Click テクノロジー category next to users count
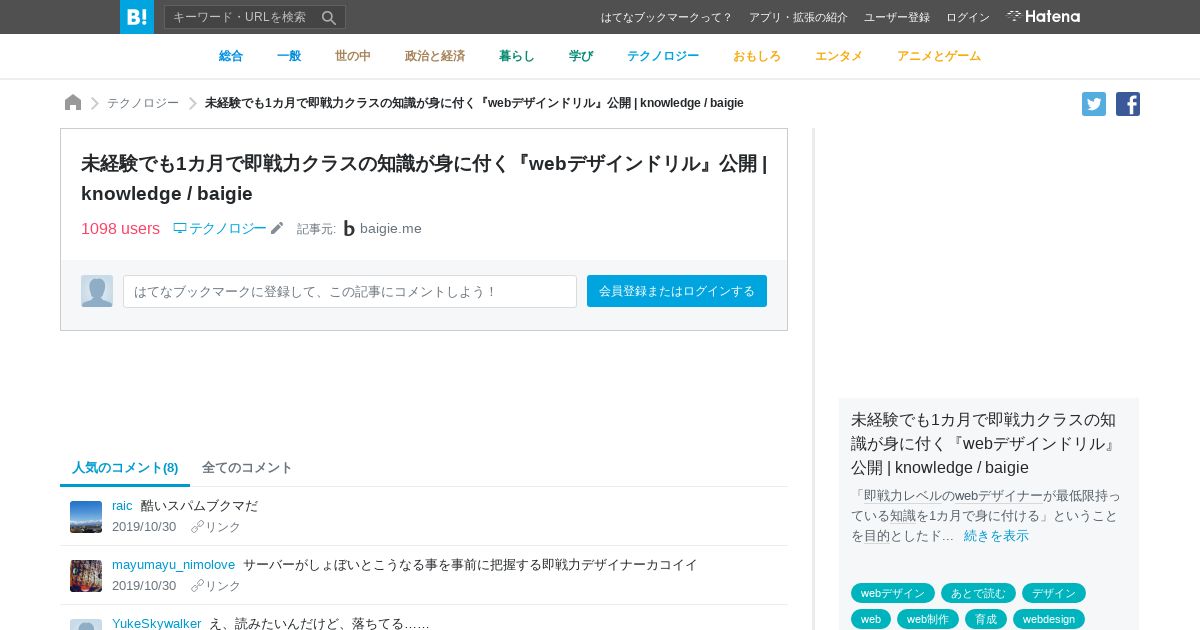 point(220,228)
